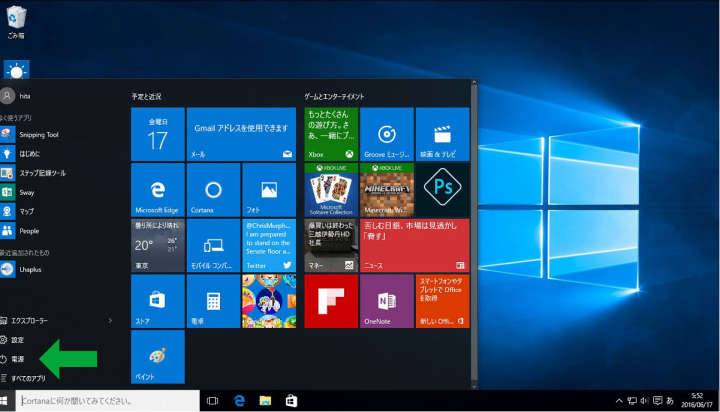Open the volume tray icon
Viewport: 720px width, 412px height.
644,401
